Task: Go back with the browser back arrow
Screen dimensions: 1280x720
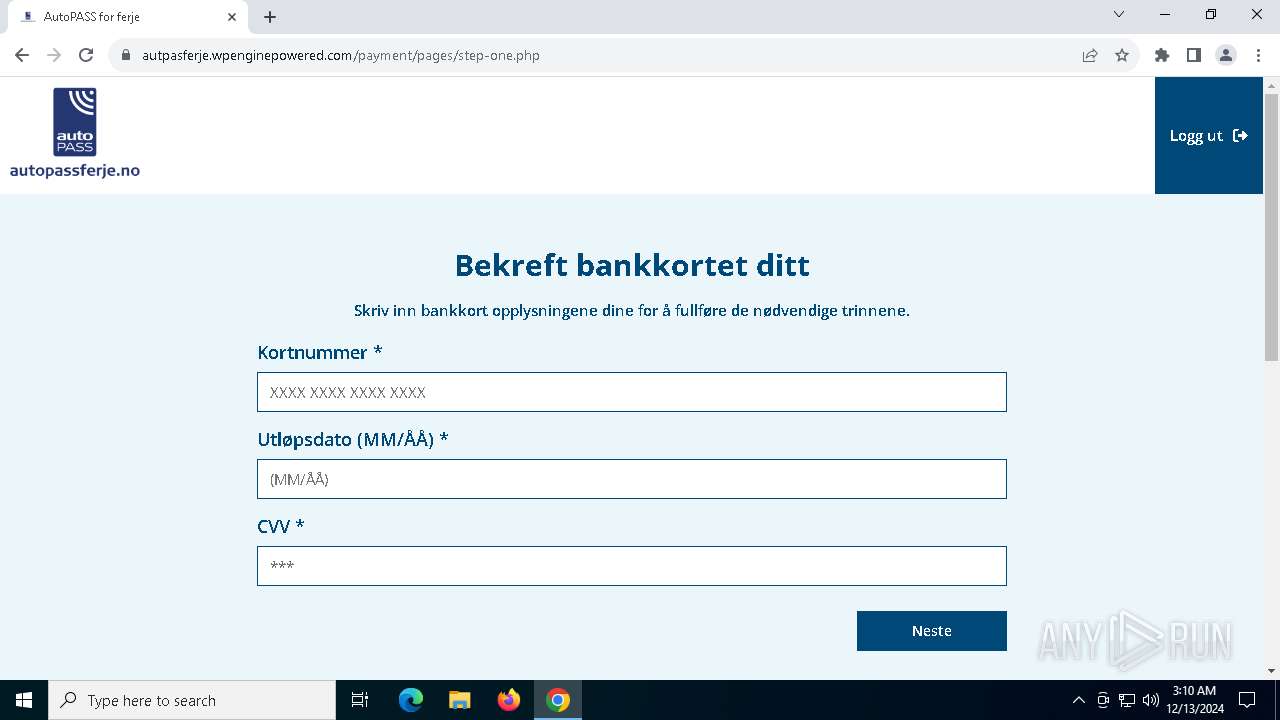Action: 22,55
